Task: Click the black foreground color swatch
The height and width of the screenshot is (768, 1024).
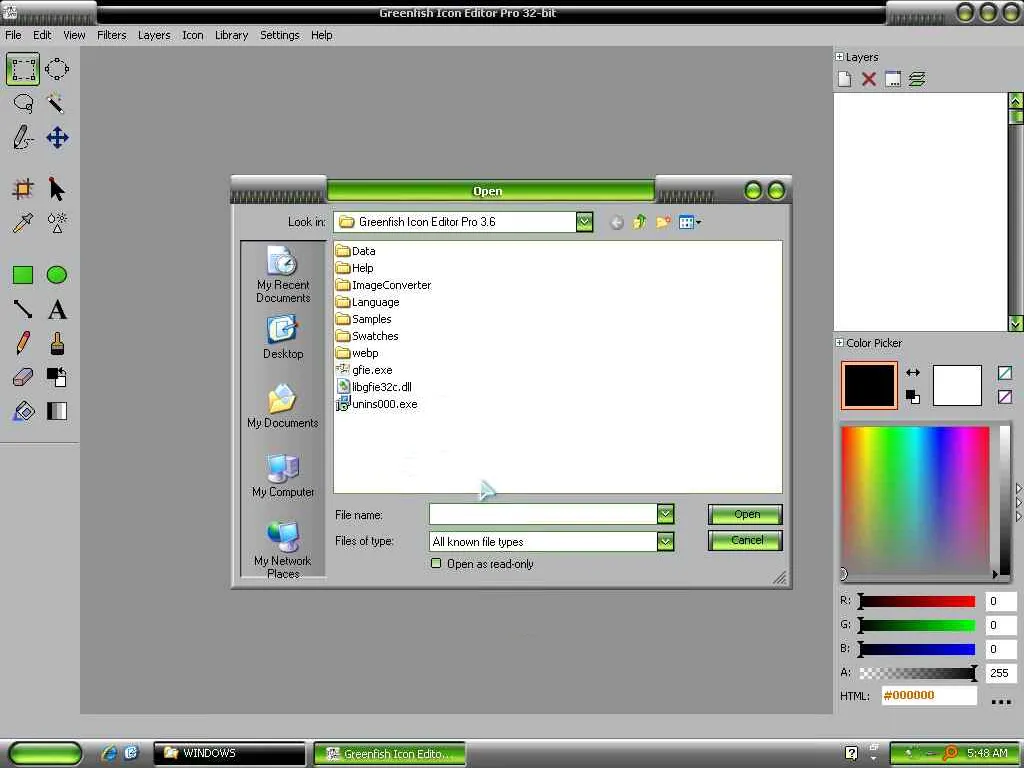Action: coord(869,385)
